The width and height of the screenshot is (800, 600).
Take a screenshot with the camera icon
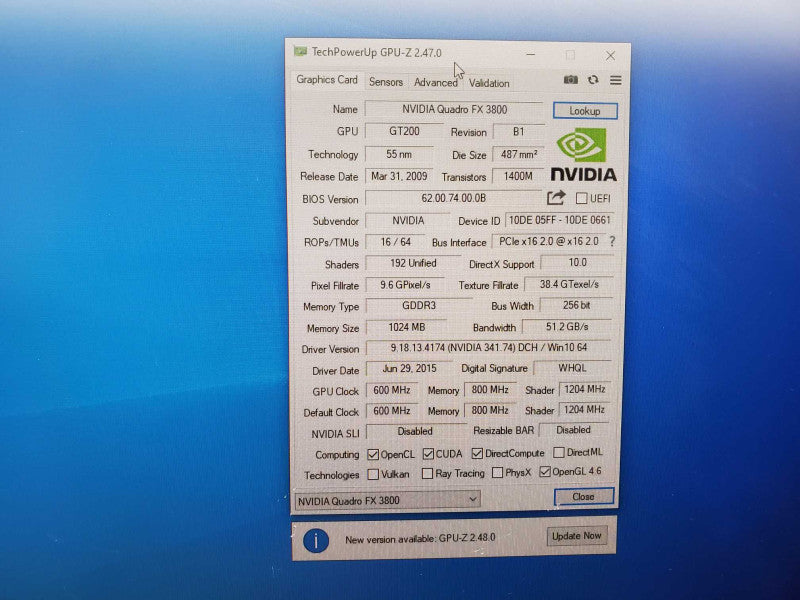coord(570,80)
